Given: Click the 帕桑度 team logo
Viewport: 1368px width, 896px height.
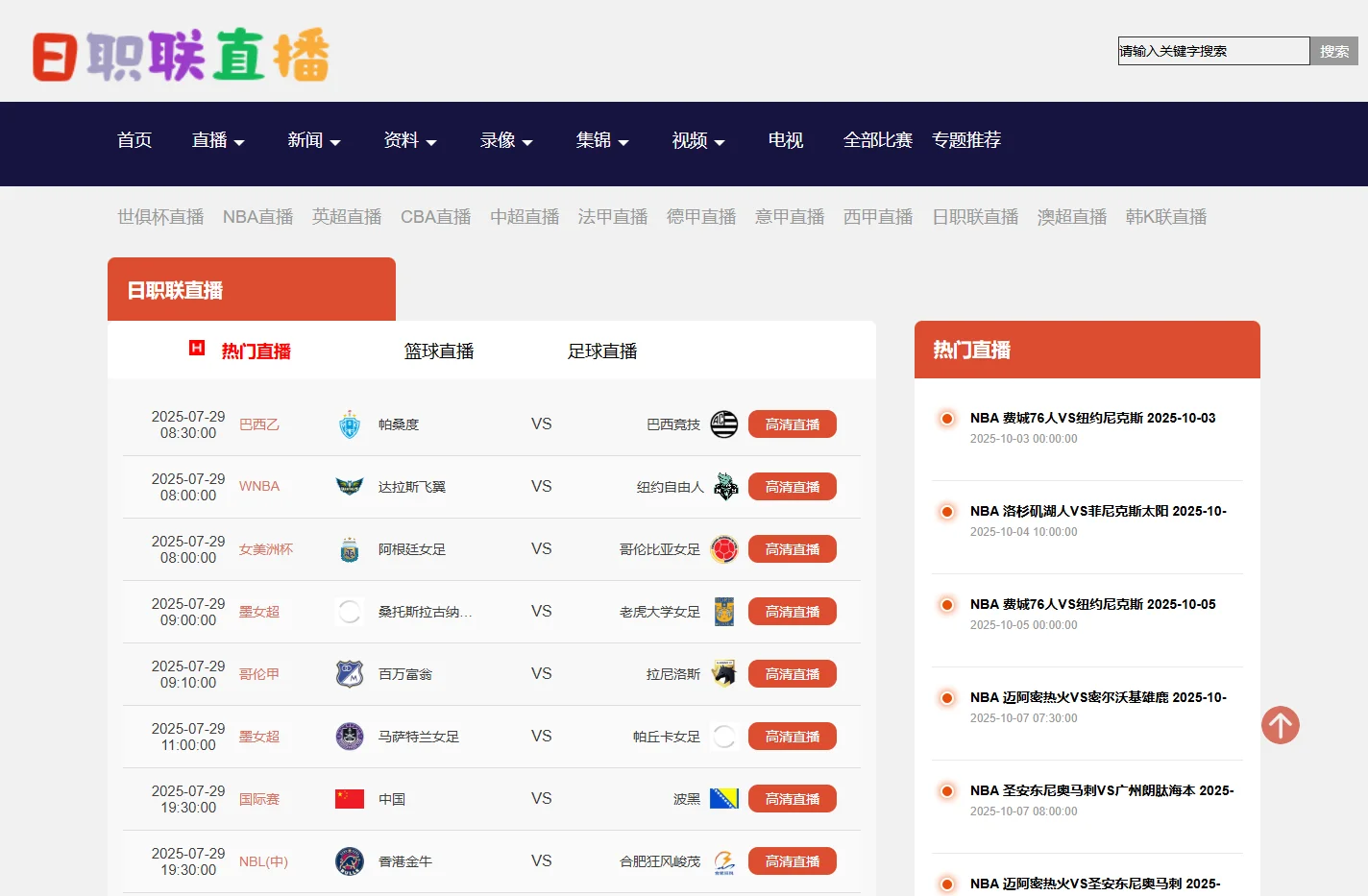Looking at the screenshot, I should click(350, 424).
